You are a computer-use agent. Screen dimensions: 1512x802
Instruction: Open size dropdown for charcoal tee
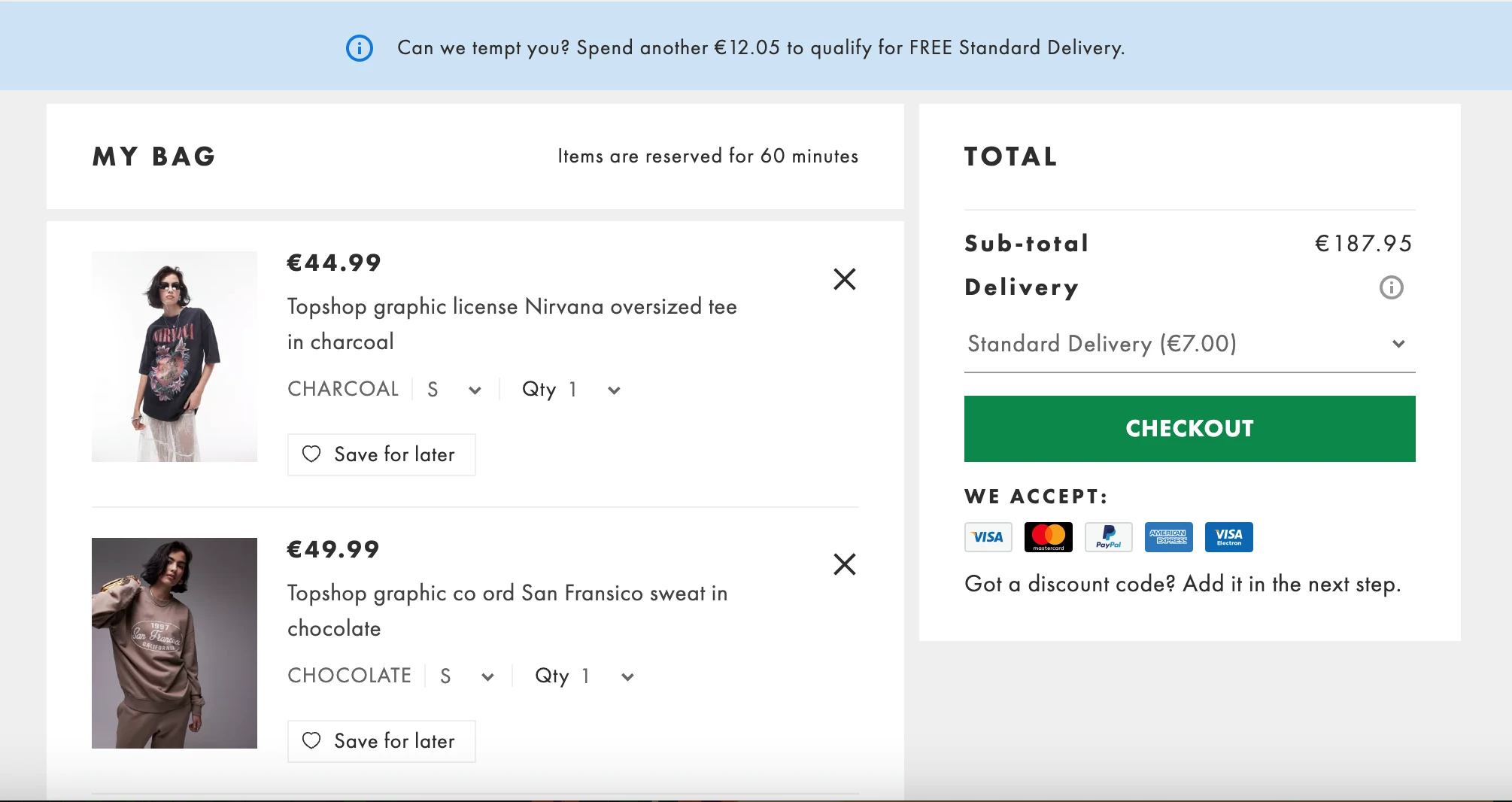coord(454,390)
